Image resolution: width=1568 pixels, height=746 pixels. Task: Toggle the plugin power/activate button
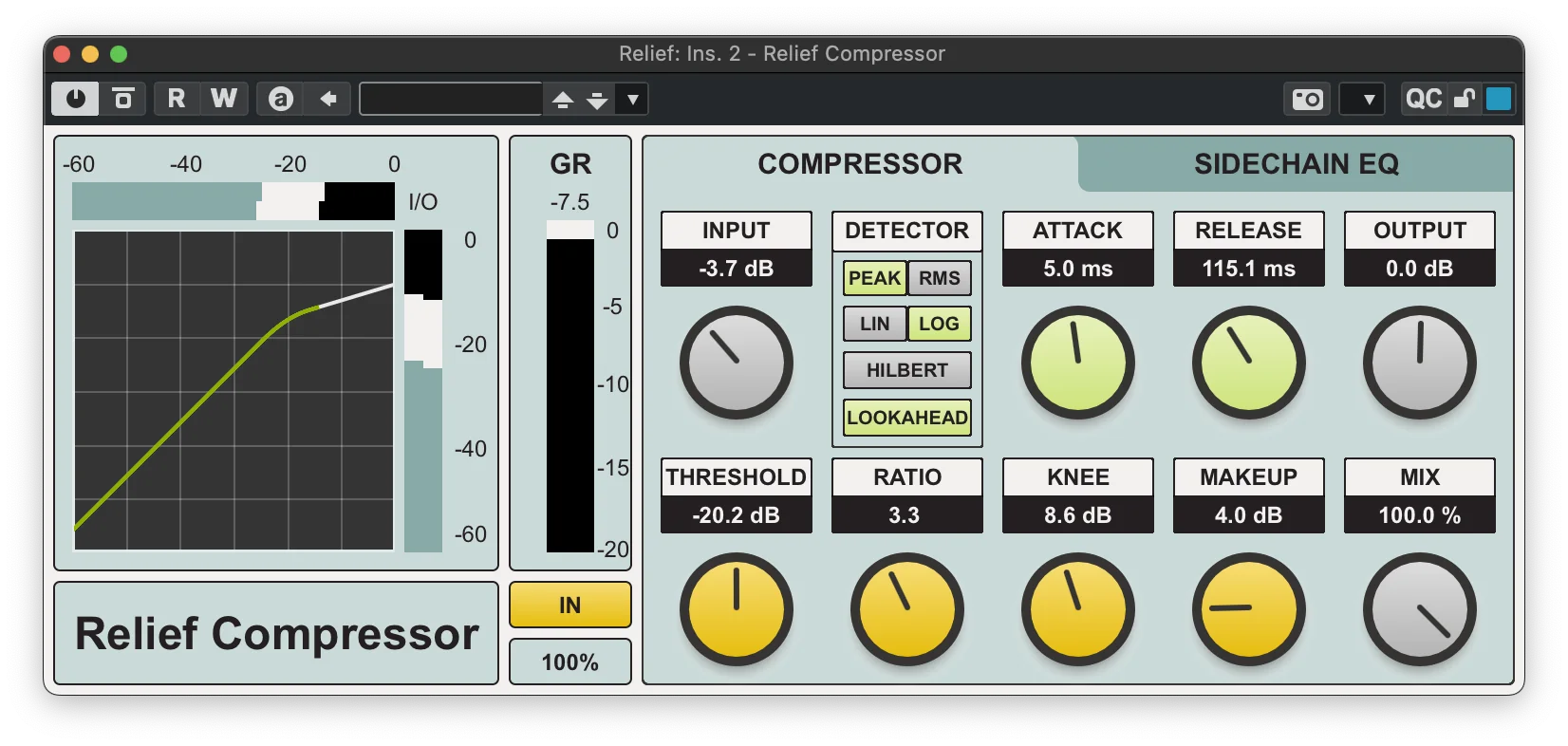(x=76, y=99)
